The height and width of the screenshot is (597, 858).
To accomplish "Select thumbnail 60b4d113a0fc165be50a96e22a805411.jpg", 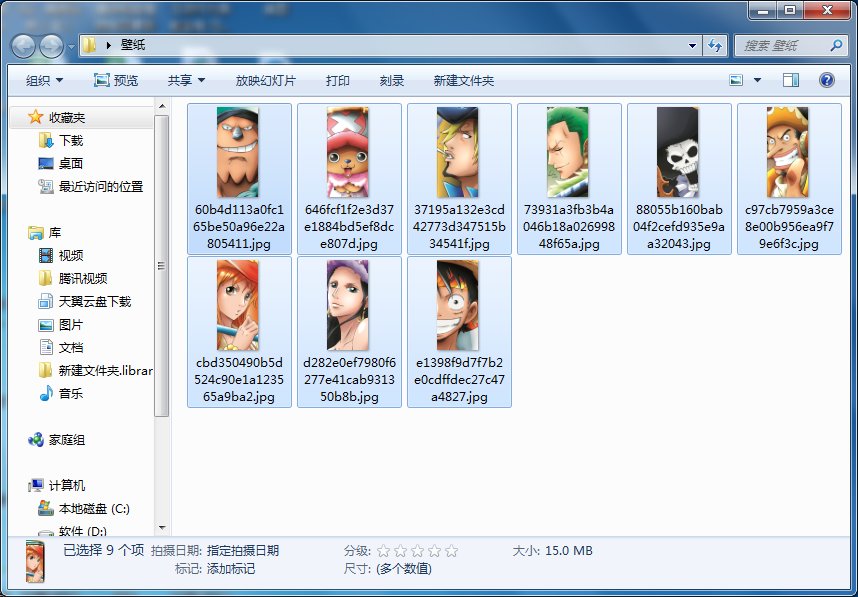I will pyautogui.click(x=239, y=179).
